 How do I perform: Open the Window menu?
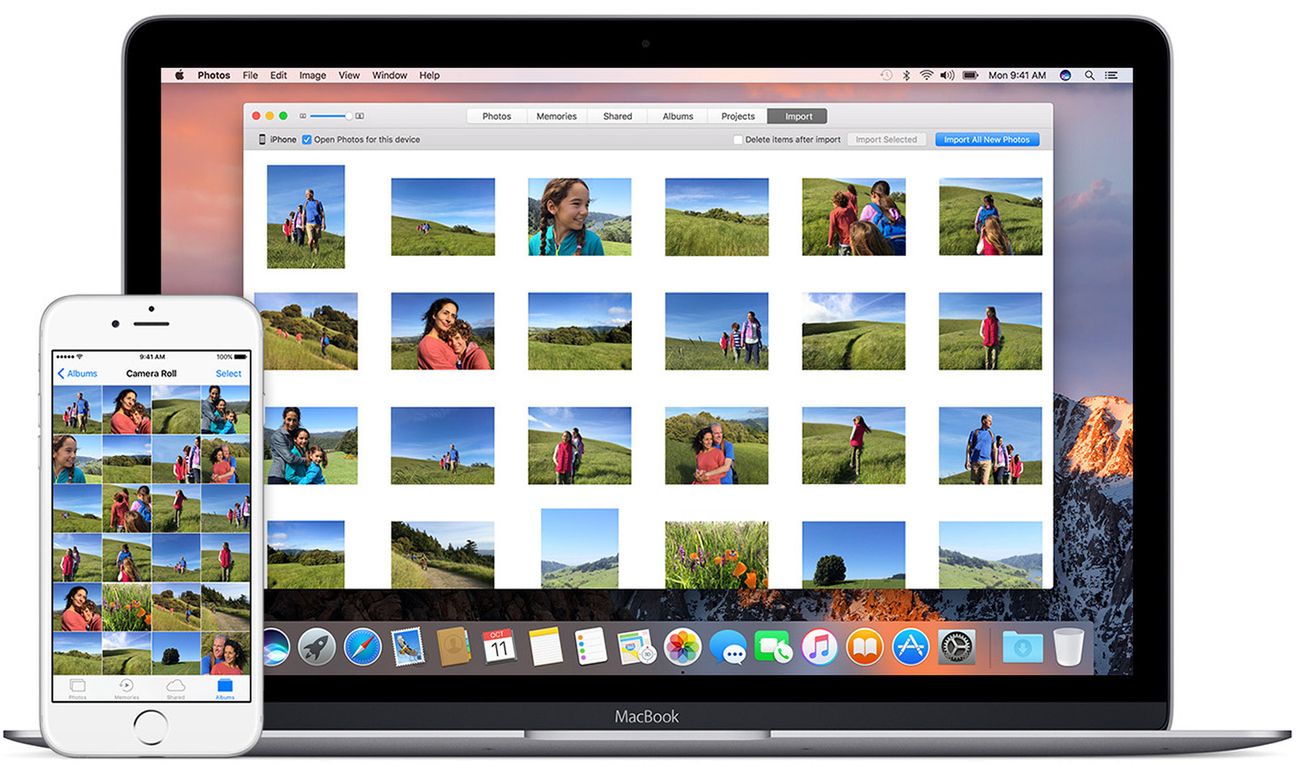(390, 75)
